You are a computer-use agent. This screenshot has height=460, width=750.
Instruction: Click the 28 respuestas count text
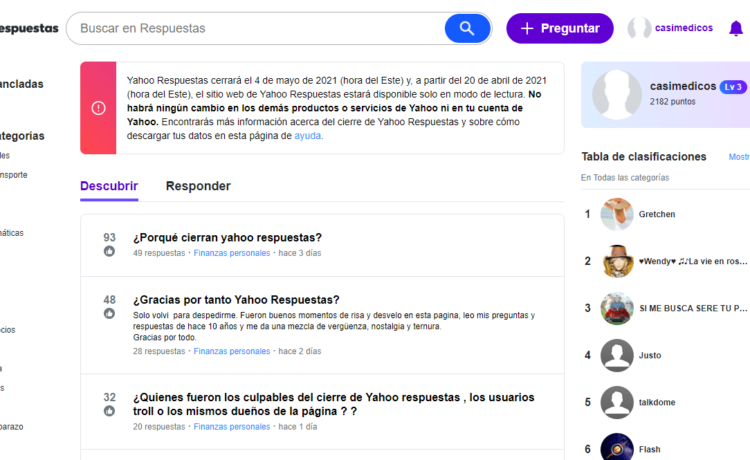(159, 351)
